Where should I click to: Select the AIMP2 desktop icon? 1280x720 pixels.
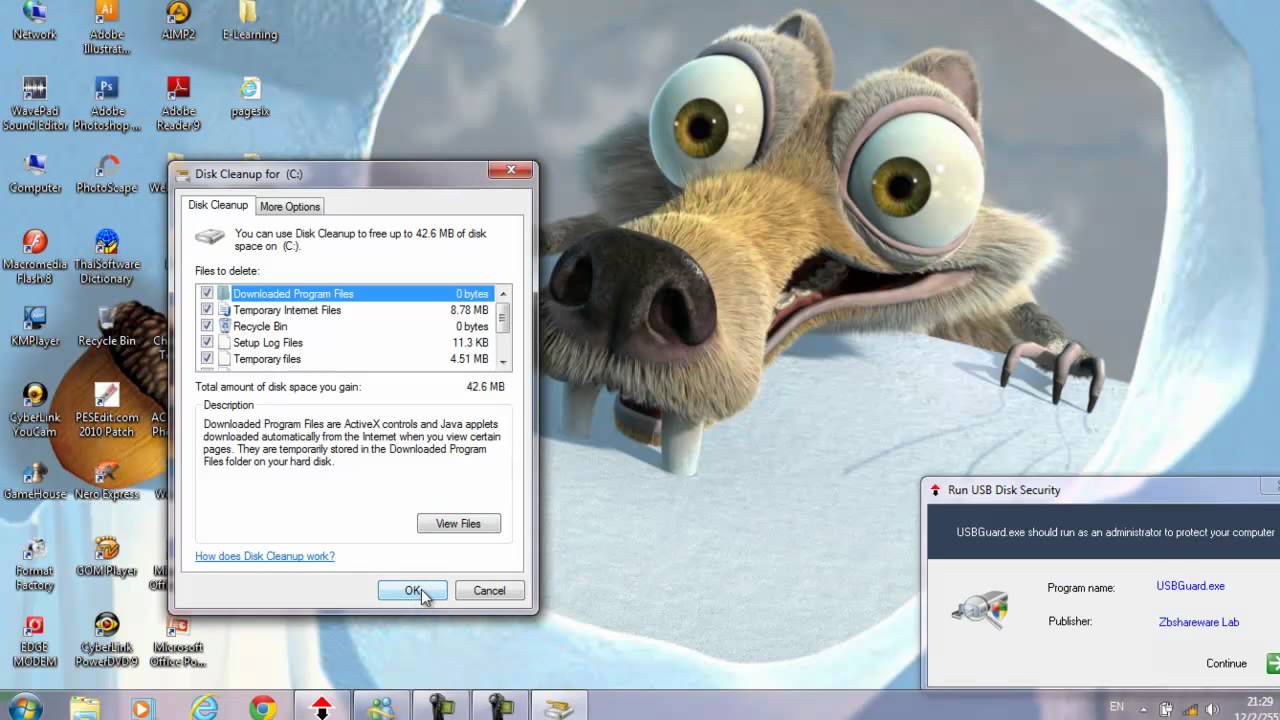(177, 21)
